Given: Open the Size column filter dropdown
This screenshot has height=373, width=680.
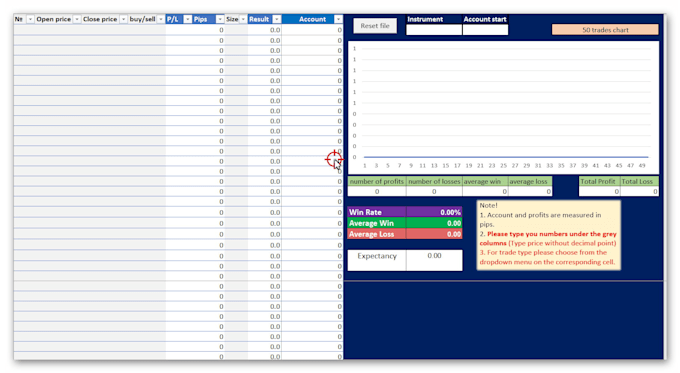Looking at the screenshot, I should click(243, 19).
